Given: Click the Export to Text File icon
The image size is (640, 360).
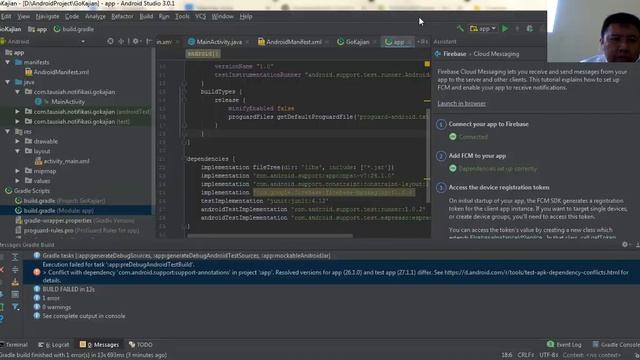Looking at the screenshot, I should tap(15, 282).
